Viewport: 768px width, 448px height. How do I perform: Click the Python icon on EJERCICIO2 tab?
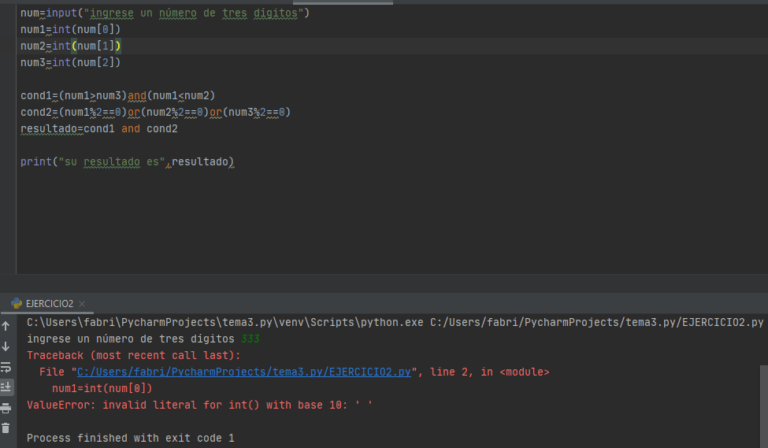[x=17, y=303]
